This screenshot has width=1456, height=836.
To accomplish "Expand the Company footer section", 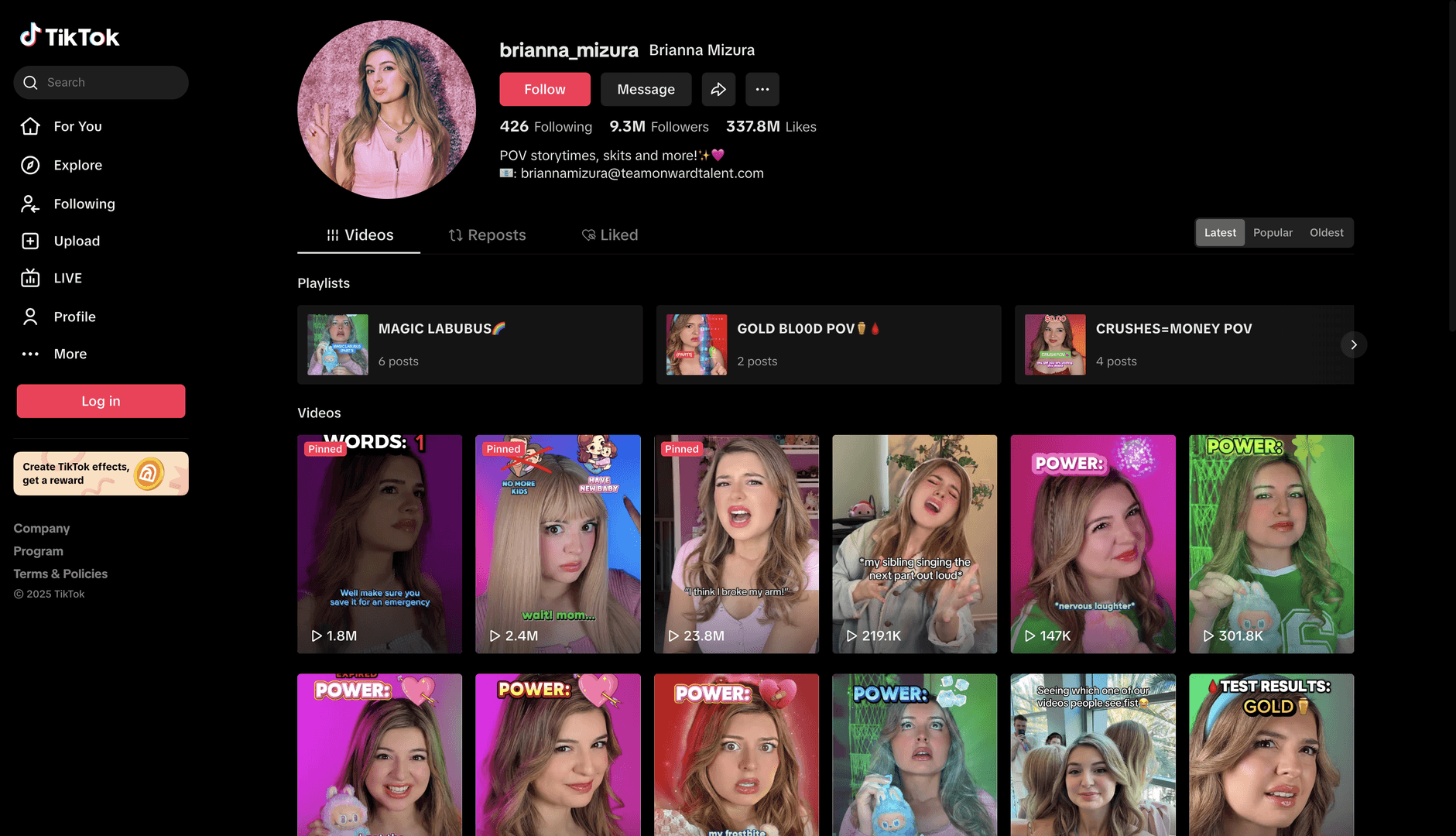I will pyautogui.click(x=42, y=529).
